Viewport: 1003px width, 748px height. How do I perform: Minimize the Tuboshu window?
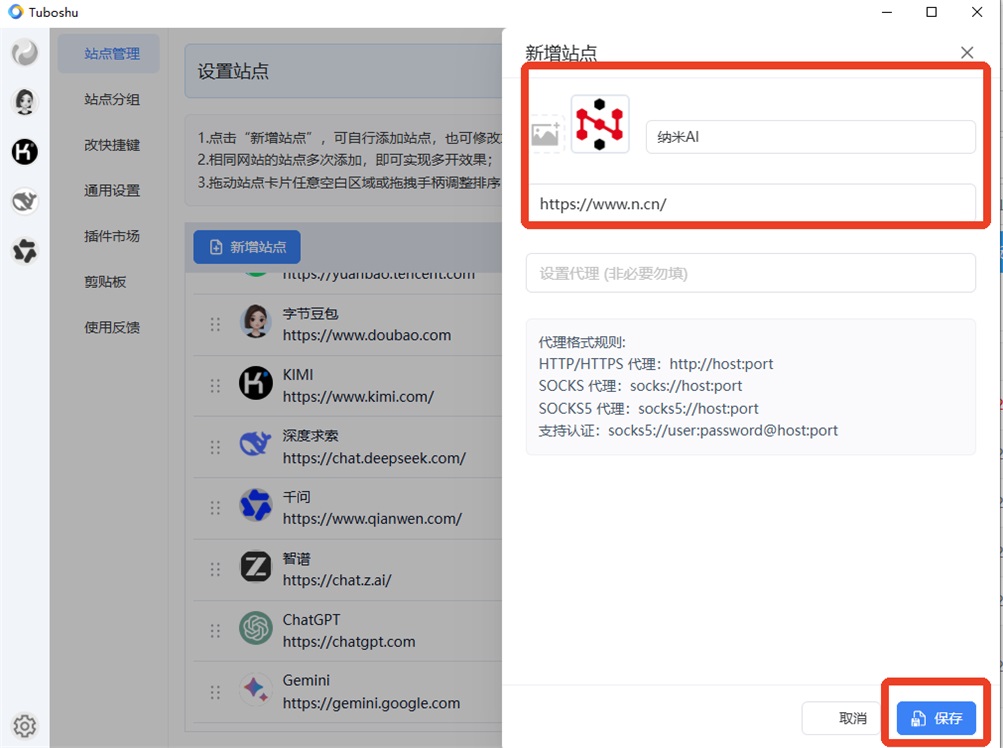pos(887,12)
